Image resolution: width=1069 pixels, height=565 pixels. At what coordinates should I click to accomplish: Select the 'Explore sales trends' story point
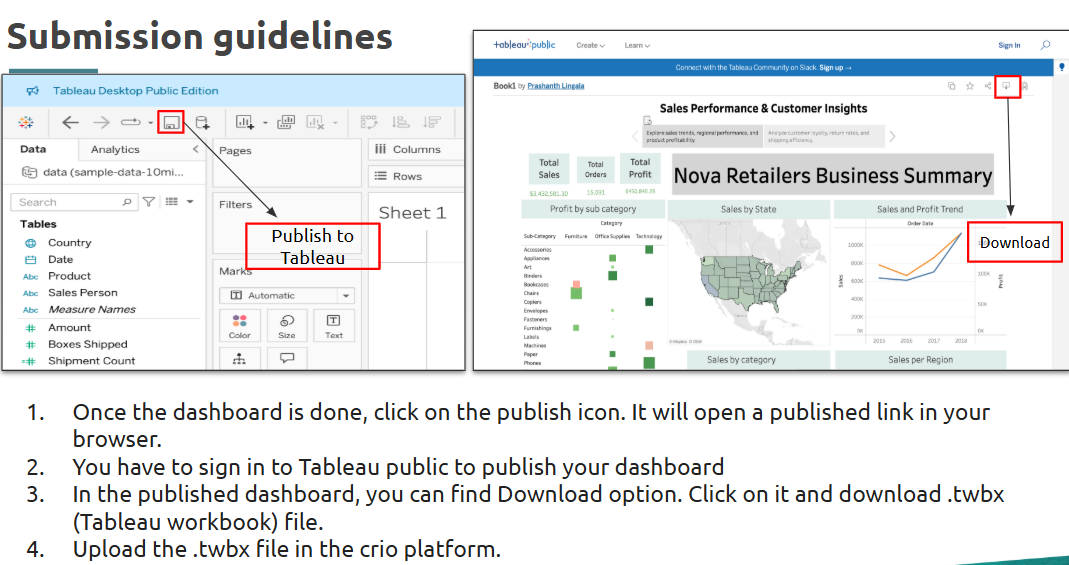(703, 136)
